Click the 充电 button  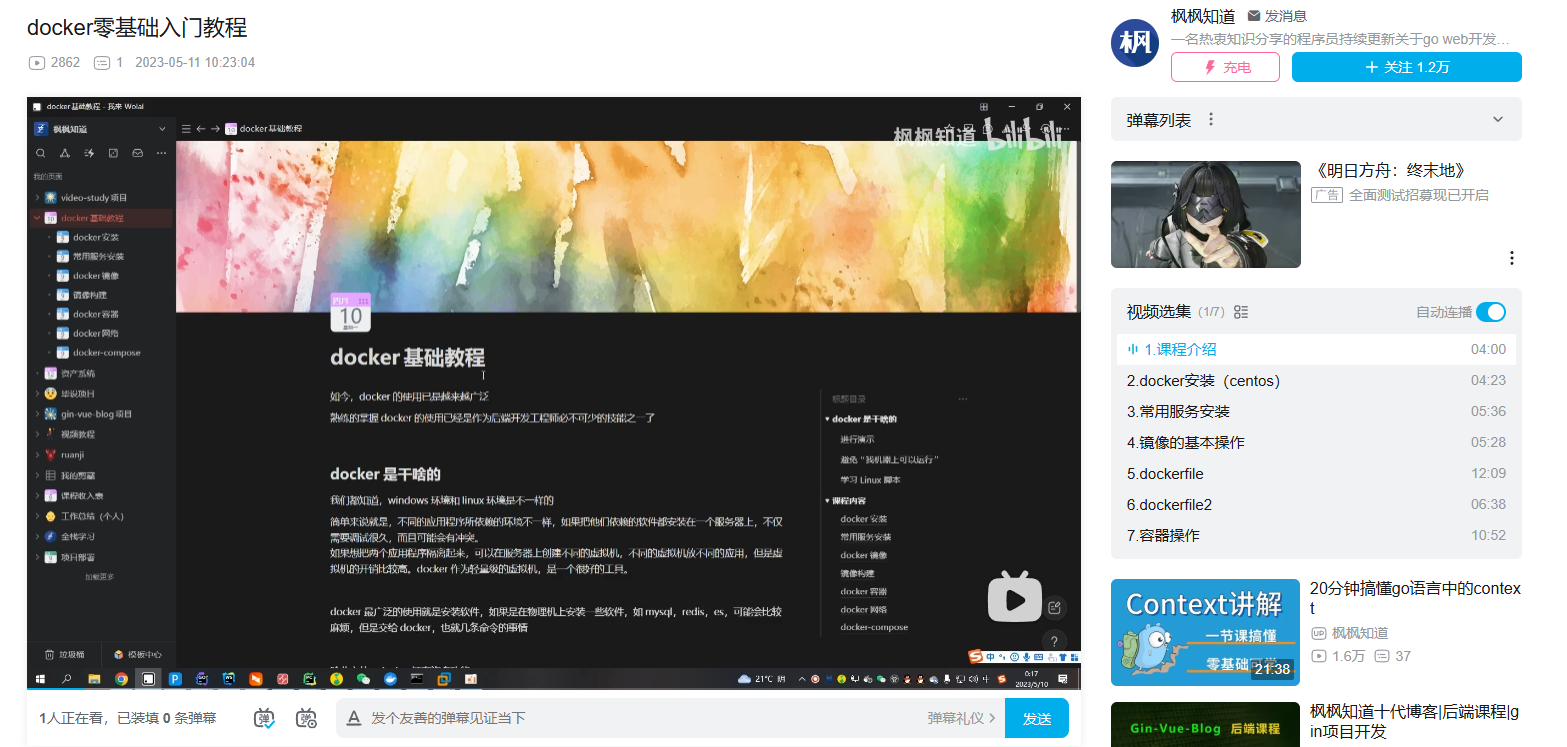point(1225,67)
